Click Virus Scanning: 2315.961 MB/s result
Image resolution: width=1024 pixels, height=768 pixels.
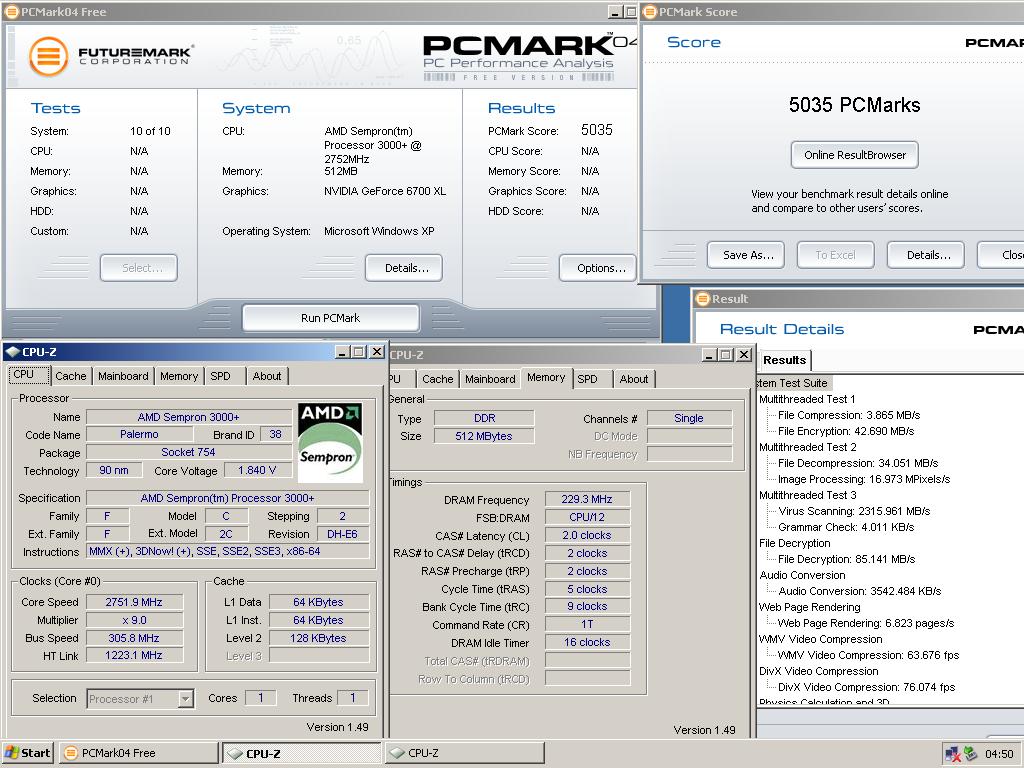click(x=854, y=511)
